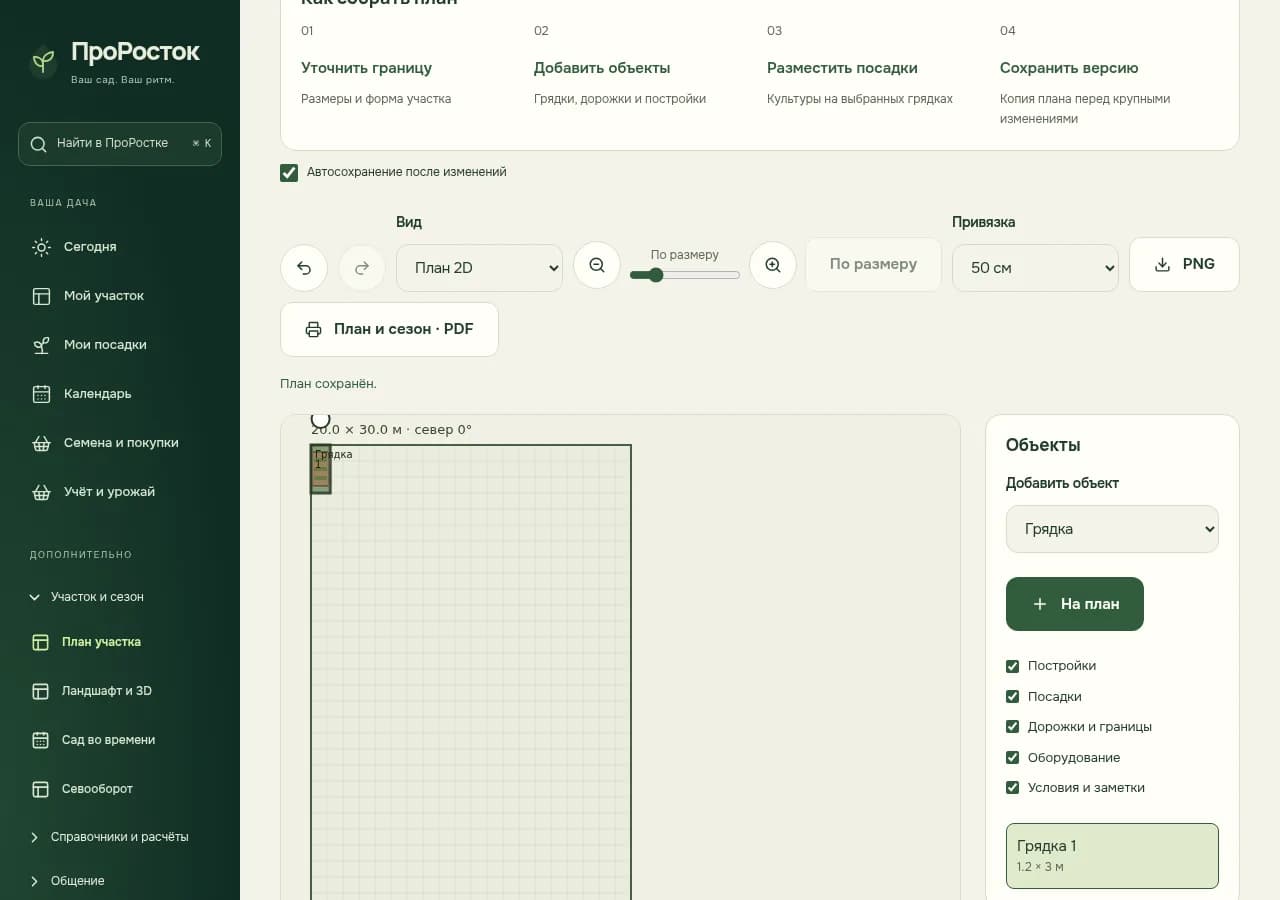Click the basket icon beside Учёт и урожай

(x=41, y=492)
